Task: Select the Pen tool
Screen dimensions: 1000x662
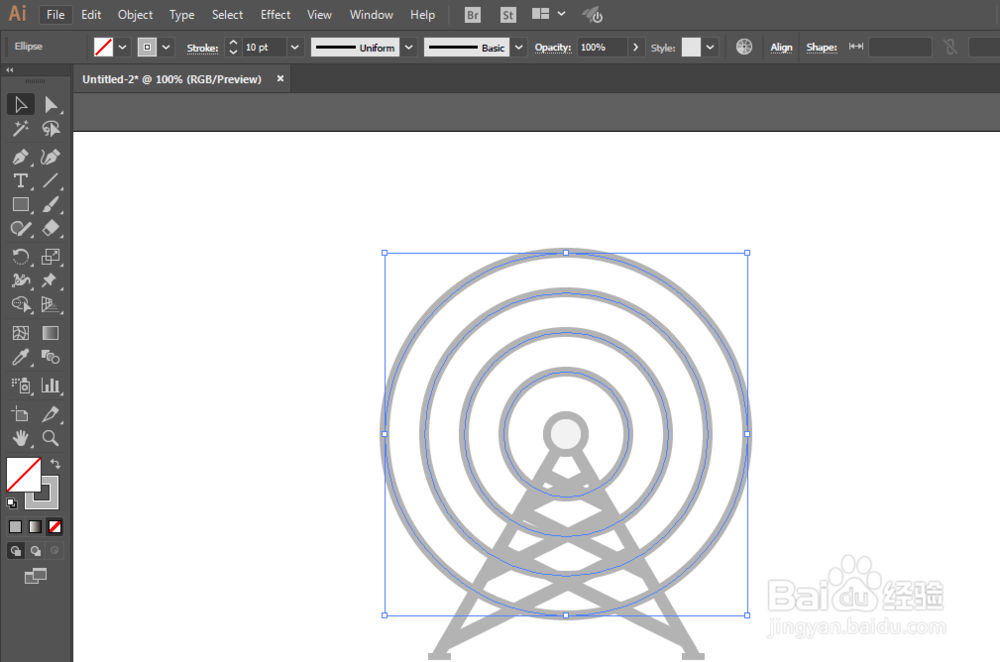Action: click(20, 156)
